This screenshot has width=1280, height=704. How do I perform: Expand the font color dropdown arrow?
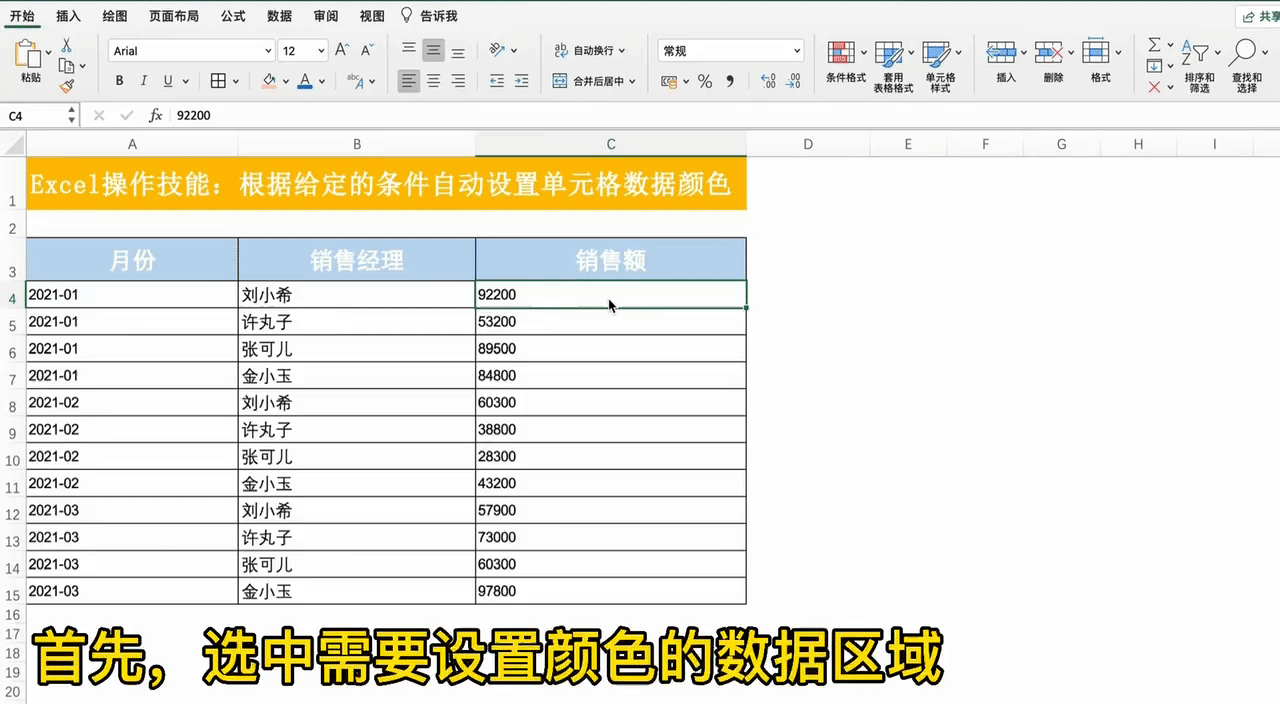[x=322, y=81]
